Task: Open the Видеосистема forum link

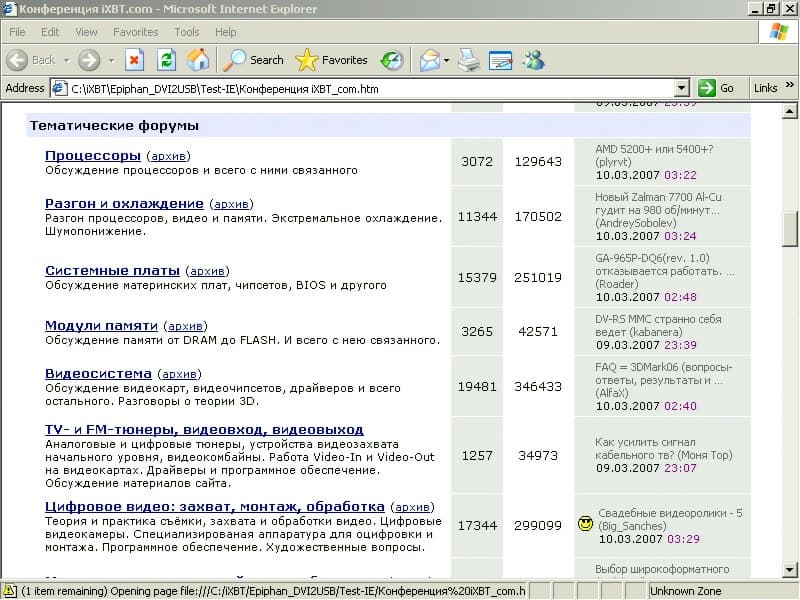Action: pyautogui.click(x=98, y=374)
